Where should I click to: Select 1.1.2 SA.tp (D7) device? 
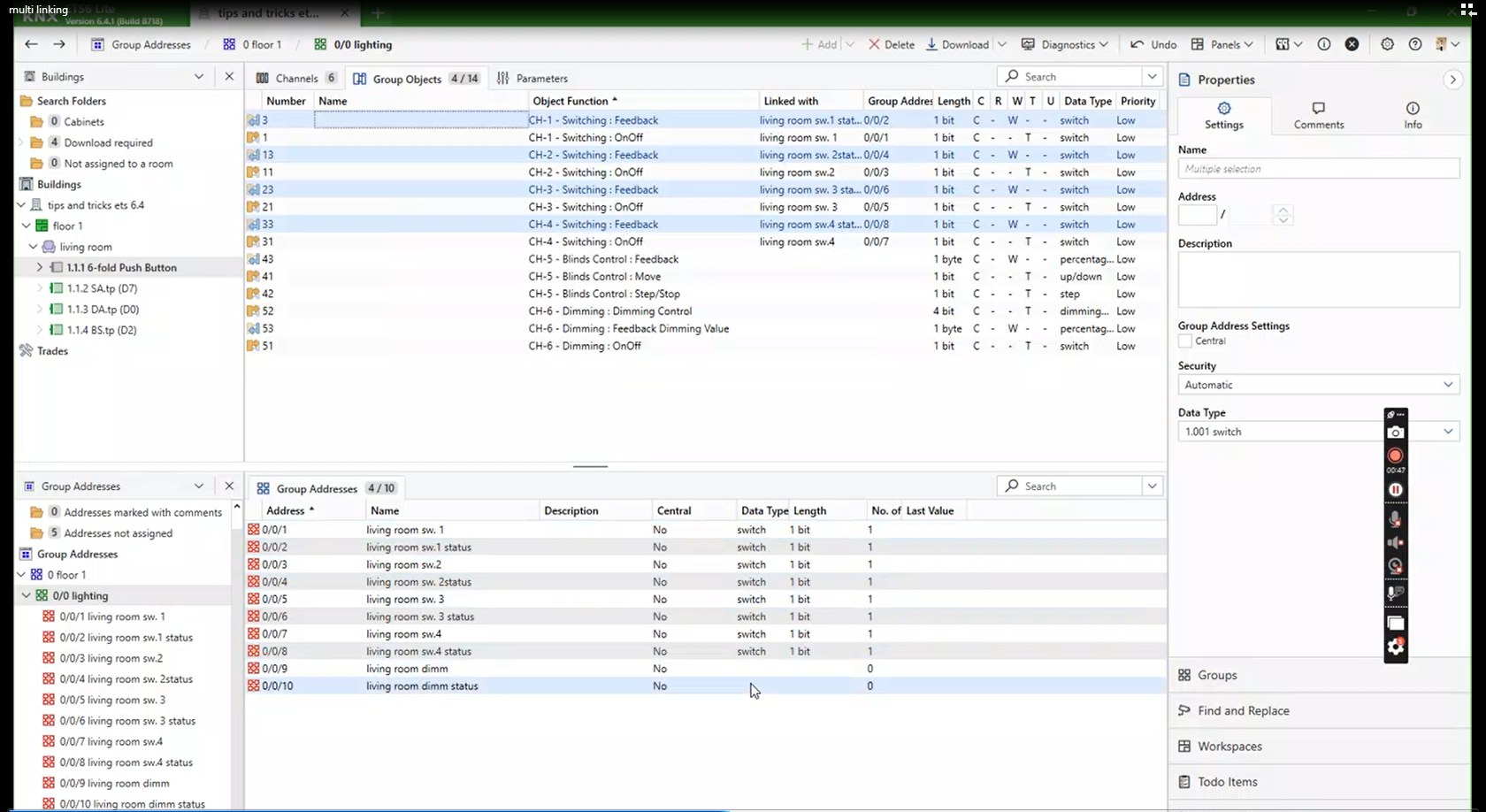[102, 288]
